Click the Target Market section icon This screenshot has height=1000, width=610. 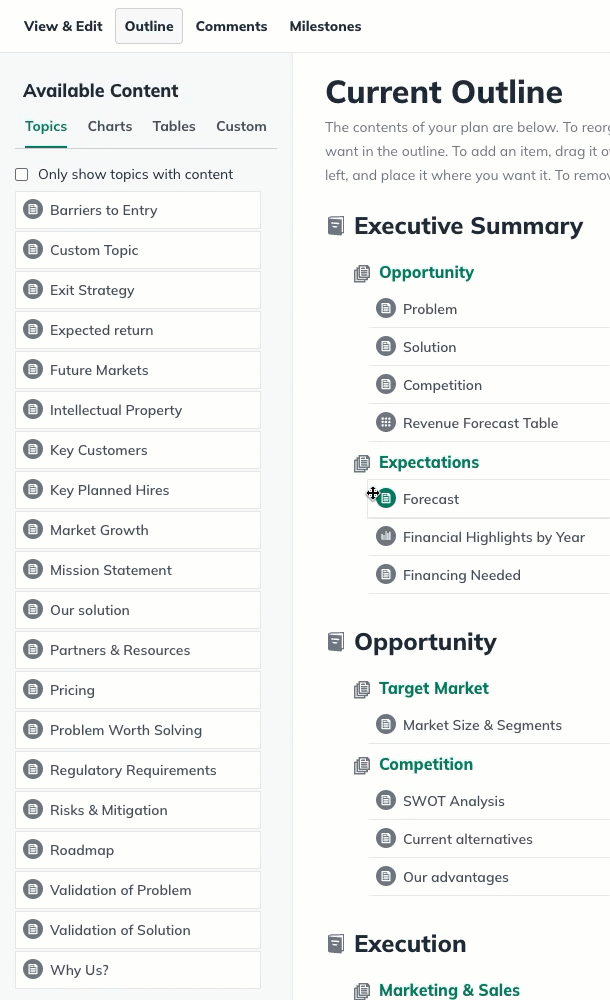point(362,689)
